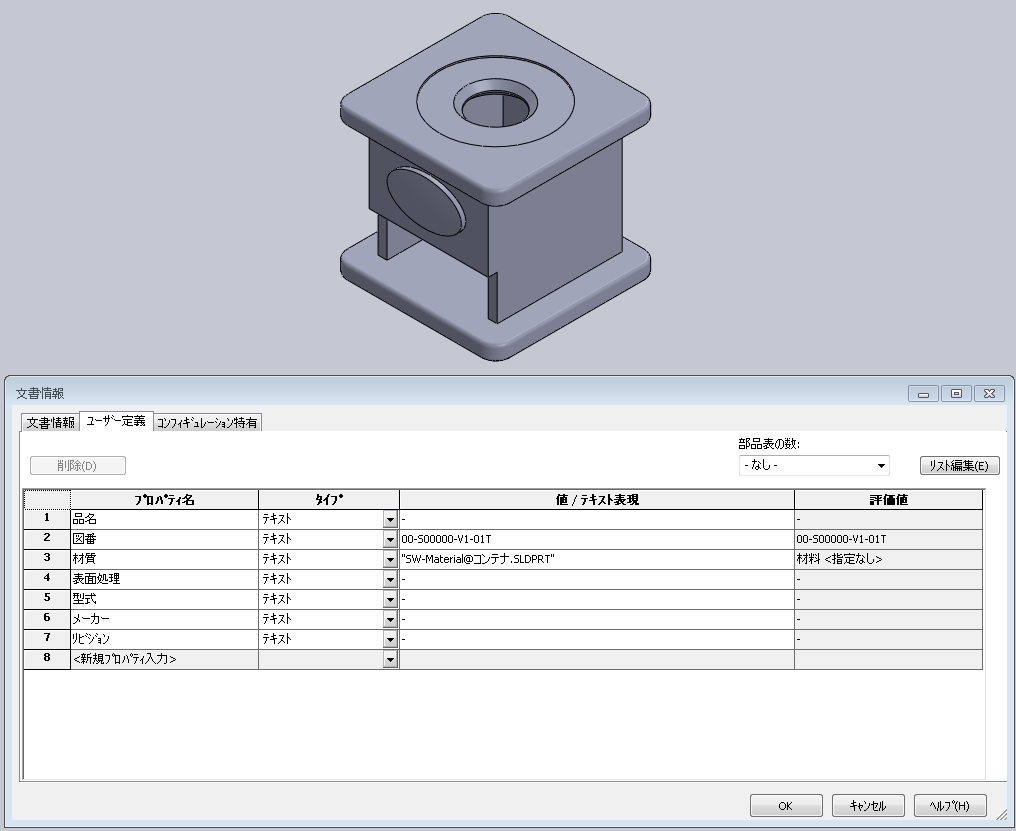Image resolution: width=1016 pixels, height=831 pixels.
Task: Click the 表面処理 property name cell
Action: click(164, 579)
